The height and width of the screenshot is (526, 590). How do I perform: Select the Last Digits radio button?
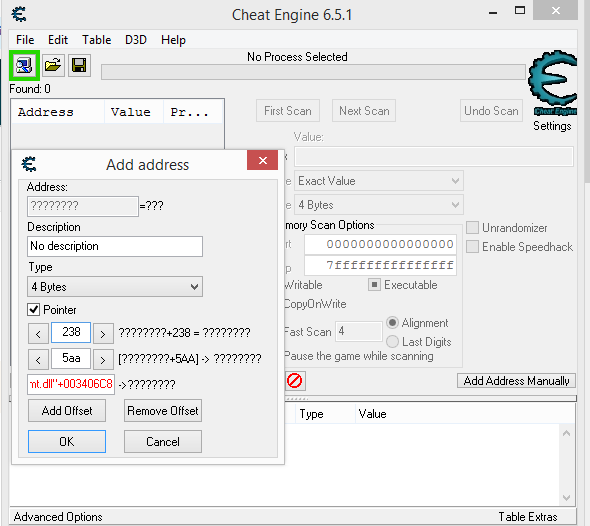pyautogui.click(x=392, y=342)
